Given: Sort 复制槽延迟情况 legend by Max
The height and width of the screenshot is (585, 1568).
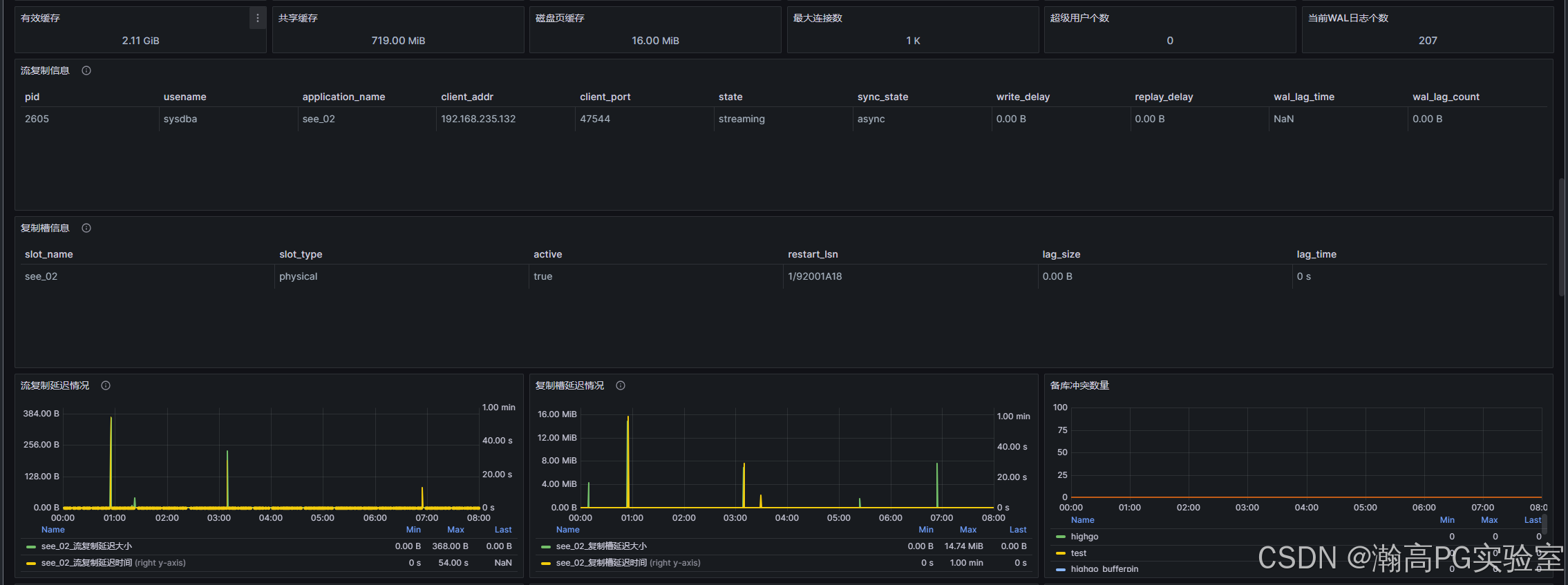Looking at the screenshot, I should tap(968, 530).
